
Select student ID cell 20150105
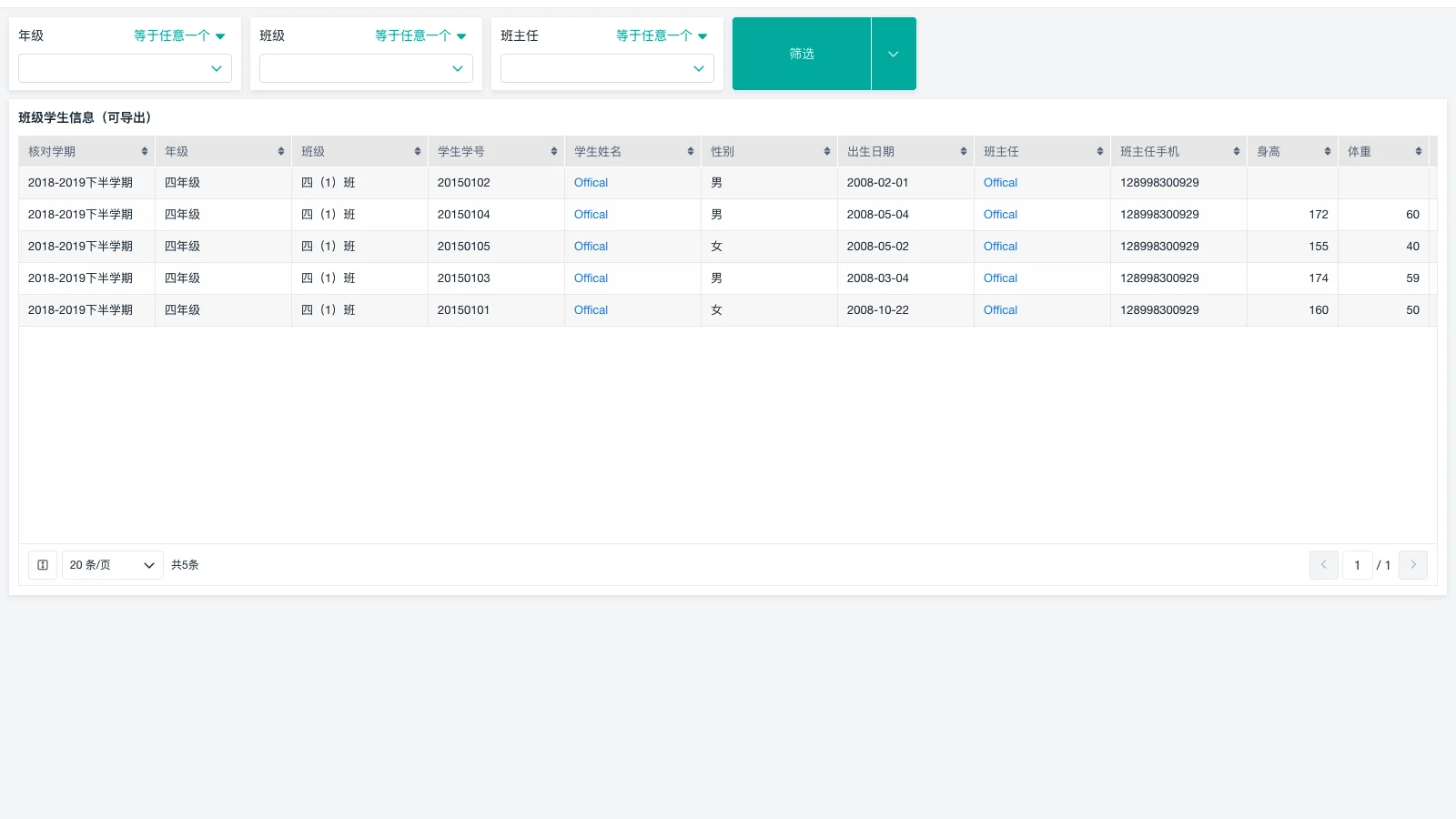[496, 247]
